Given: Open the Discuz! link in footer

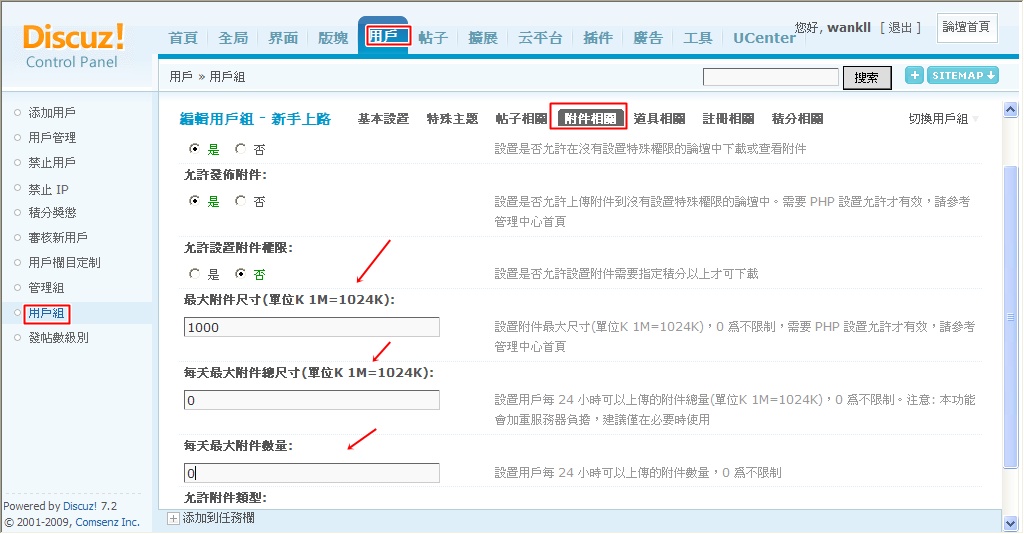Looking at the screenshot, I should (x=80, y=506).
